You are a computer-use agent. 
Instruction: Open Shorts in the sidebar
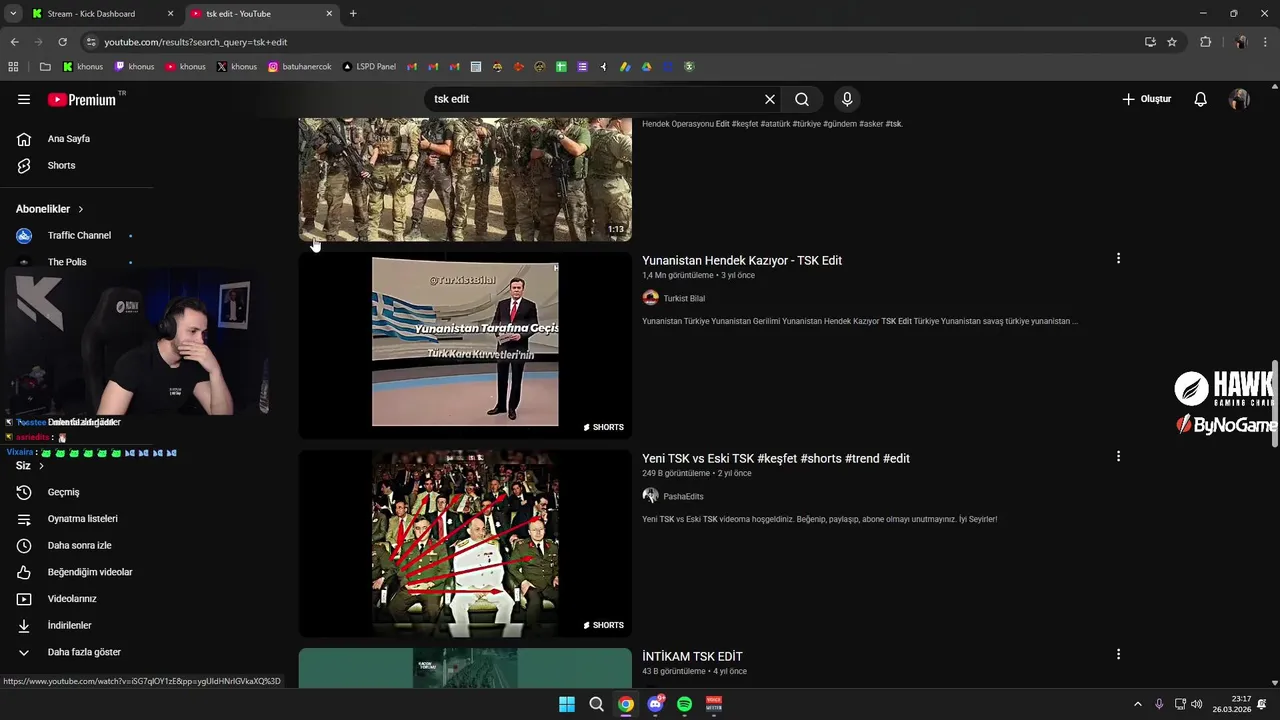pos(61,165)
